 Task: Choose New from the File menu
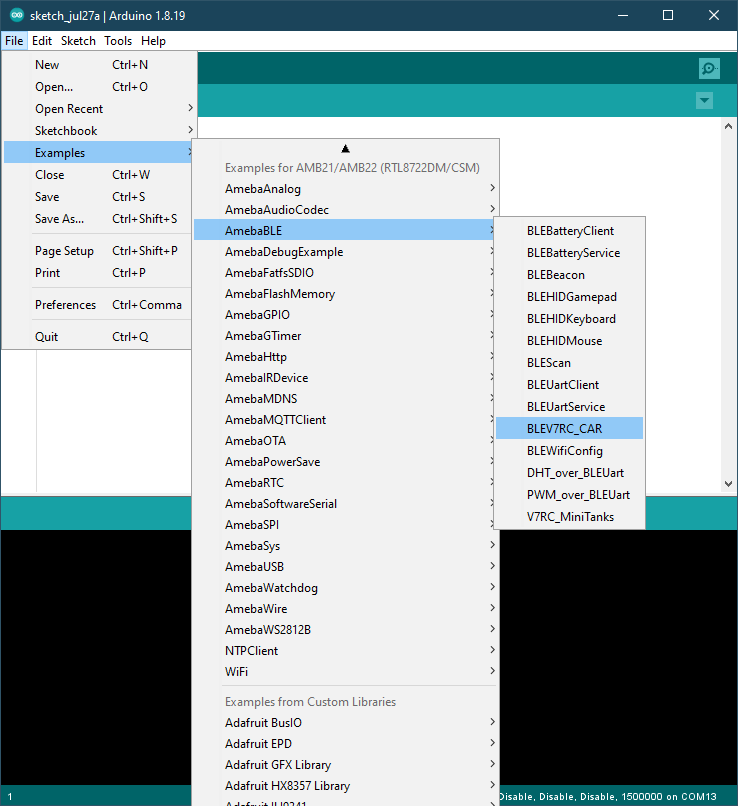(x=98, y=65)
